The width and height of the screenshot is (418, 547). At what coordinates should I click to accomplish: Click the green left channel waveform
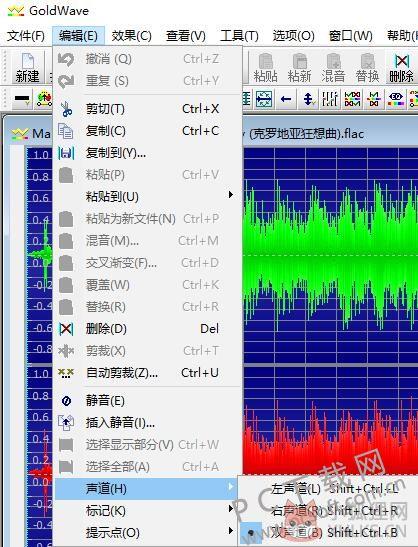pyautogui.click(x=330, y=255)
